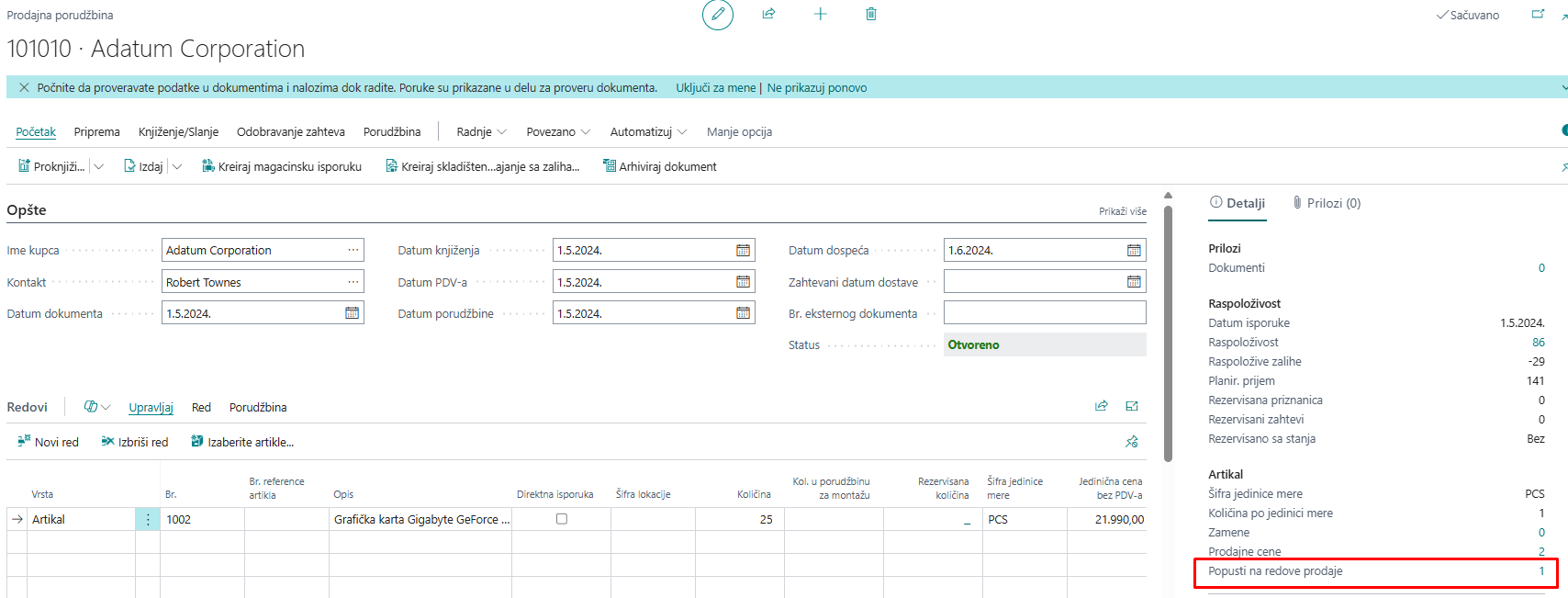Open the Prilozi (0) tab
This screenshot has height=598, width=1568.
coord(1327,203)
